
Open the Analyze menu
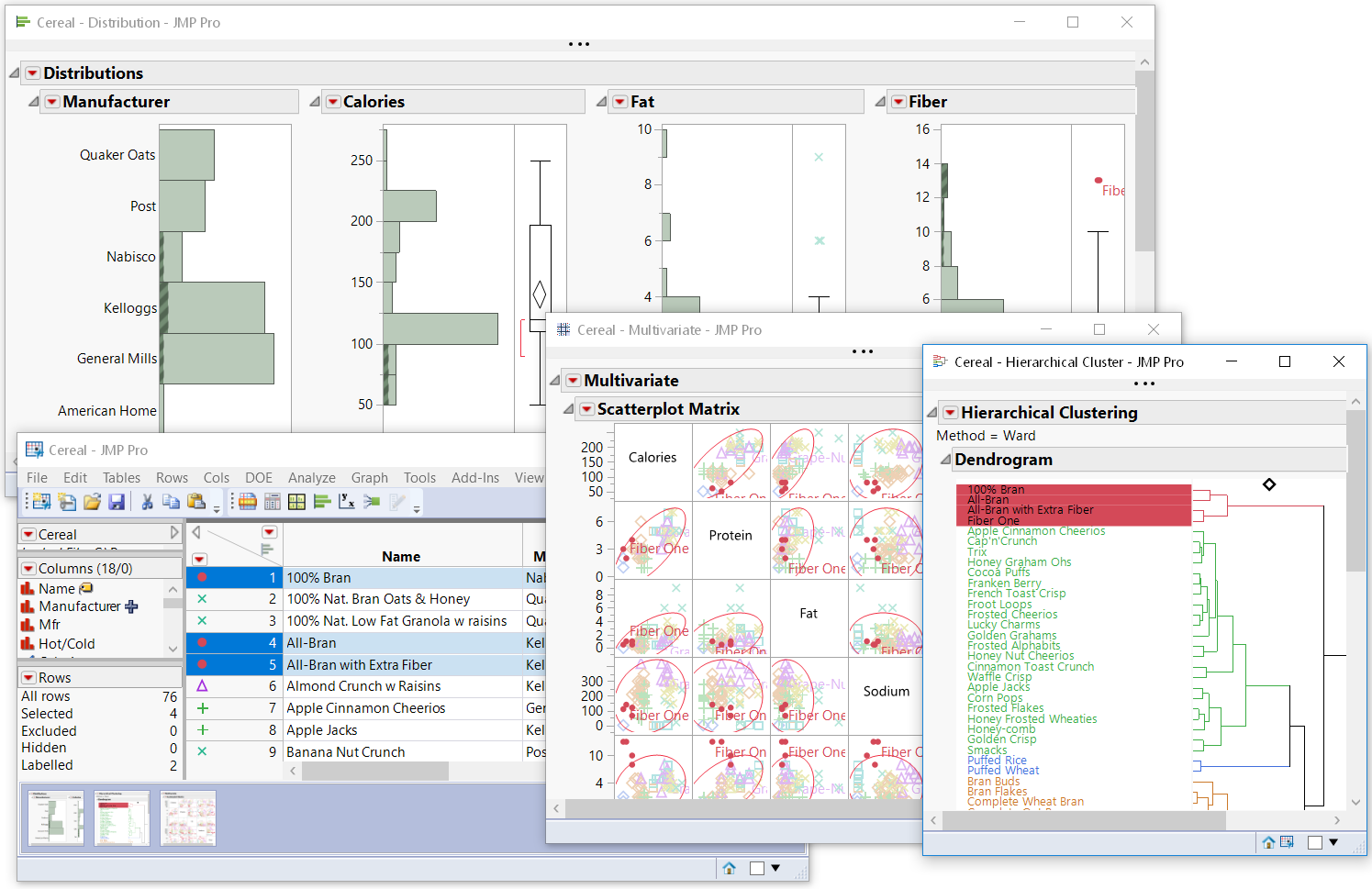[x=311, y=477]
